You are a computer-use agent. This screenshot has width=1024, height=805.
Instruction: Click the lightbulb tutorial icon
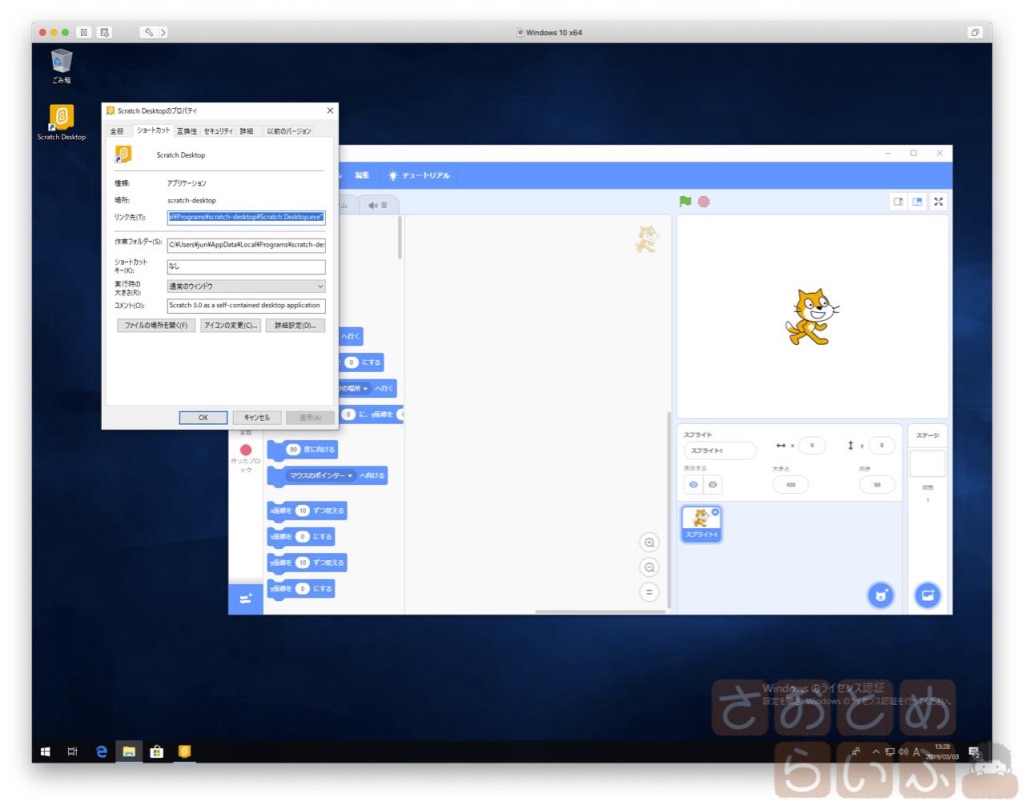(x=392, y=176)
